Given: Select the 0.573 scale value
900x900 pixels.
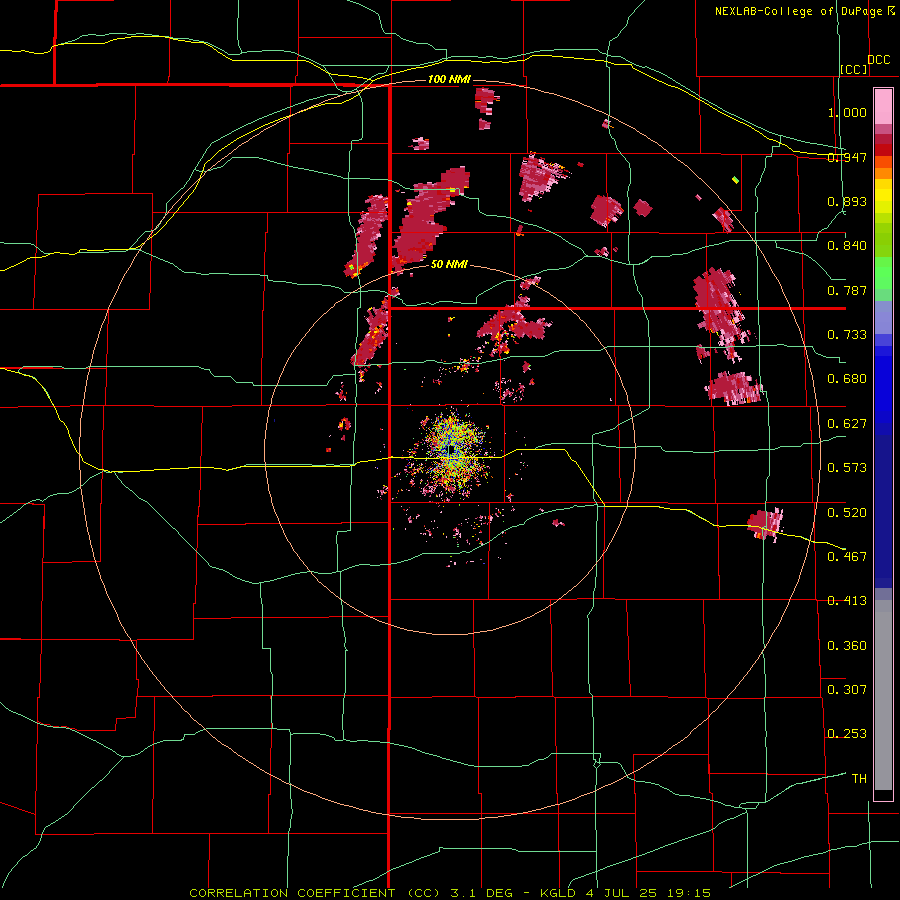Looking at the screenshot, I should coord(847,468).
